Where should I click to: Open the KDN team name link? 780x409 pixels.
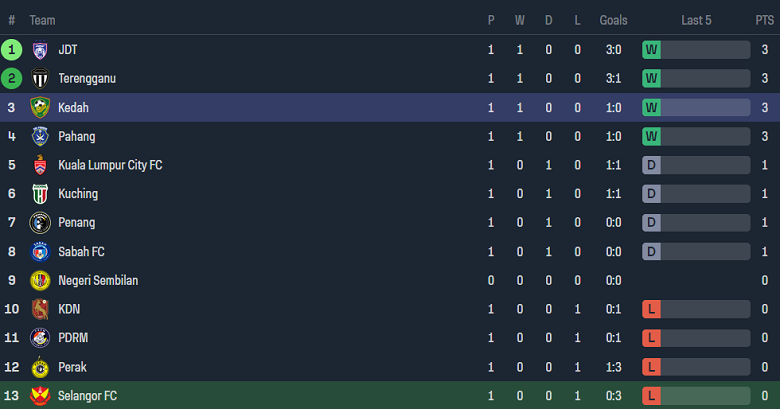tap(70, 309)
